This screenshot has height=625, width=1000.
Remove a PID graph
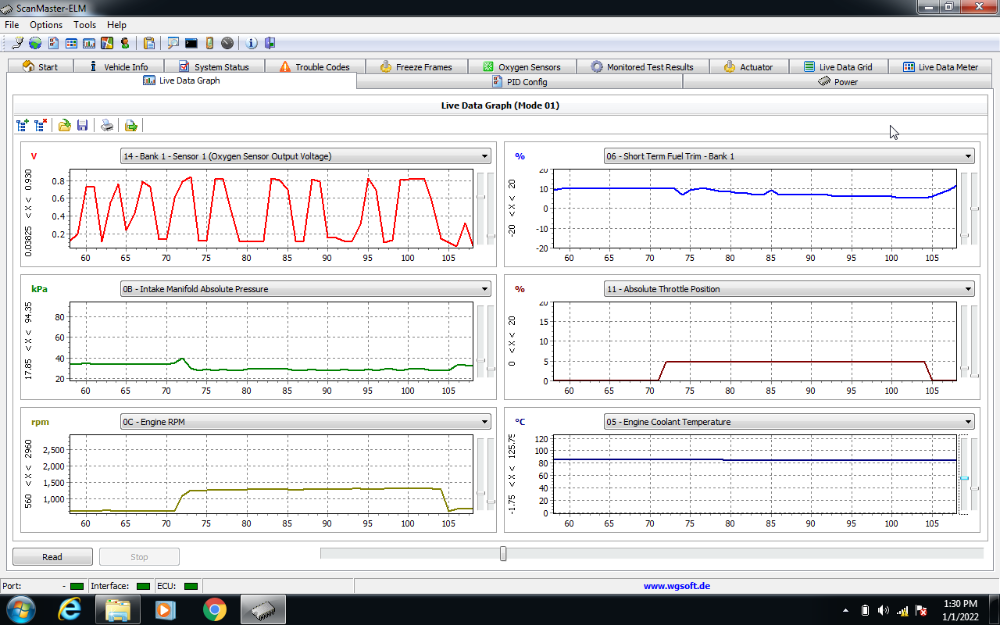(x=41, y=125)
